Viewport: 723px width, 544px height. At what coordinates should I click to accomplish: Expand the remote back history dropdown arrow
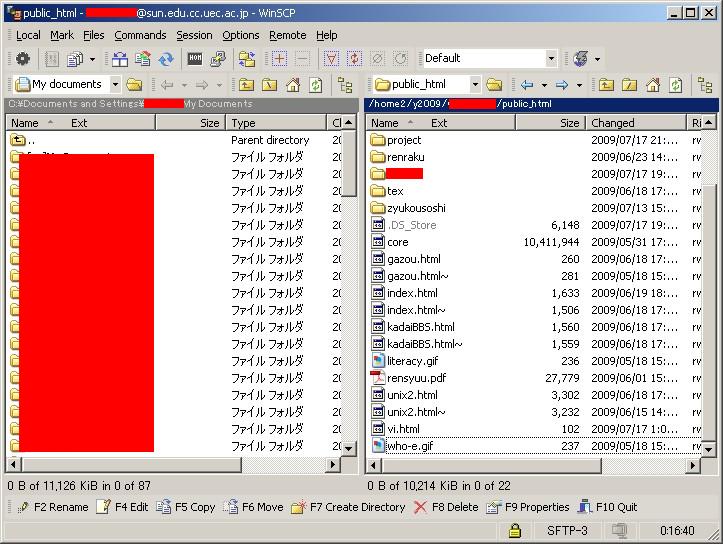544,85
